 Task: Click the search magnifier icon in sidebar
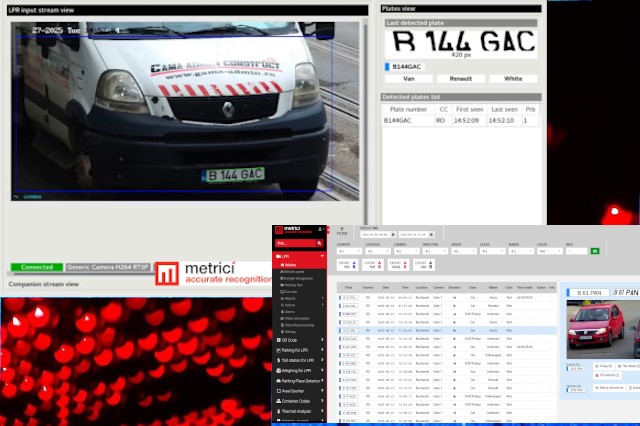coord(319,243)
